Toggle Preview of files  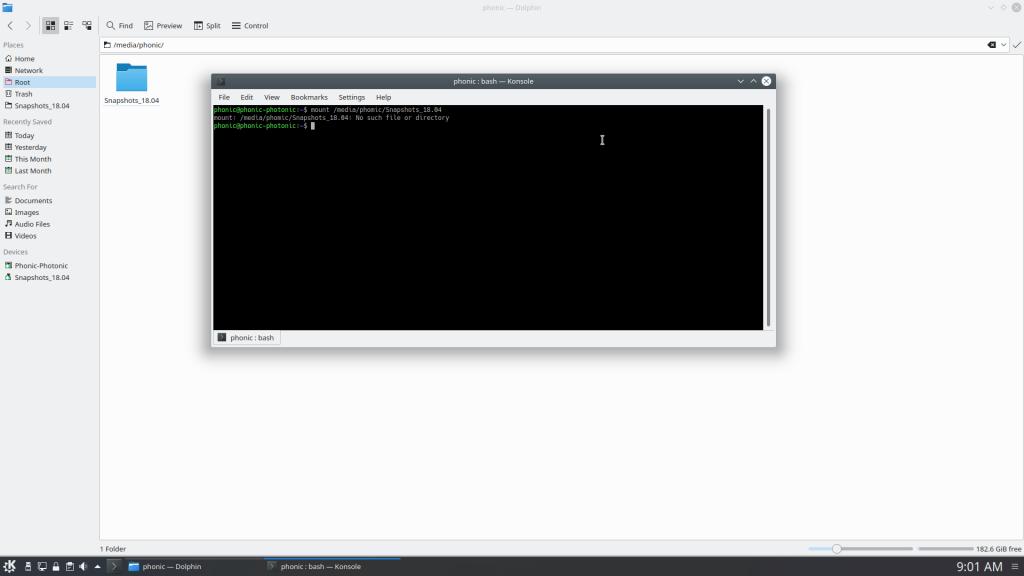click(x=163, y=25)
